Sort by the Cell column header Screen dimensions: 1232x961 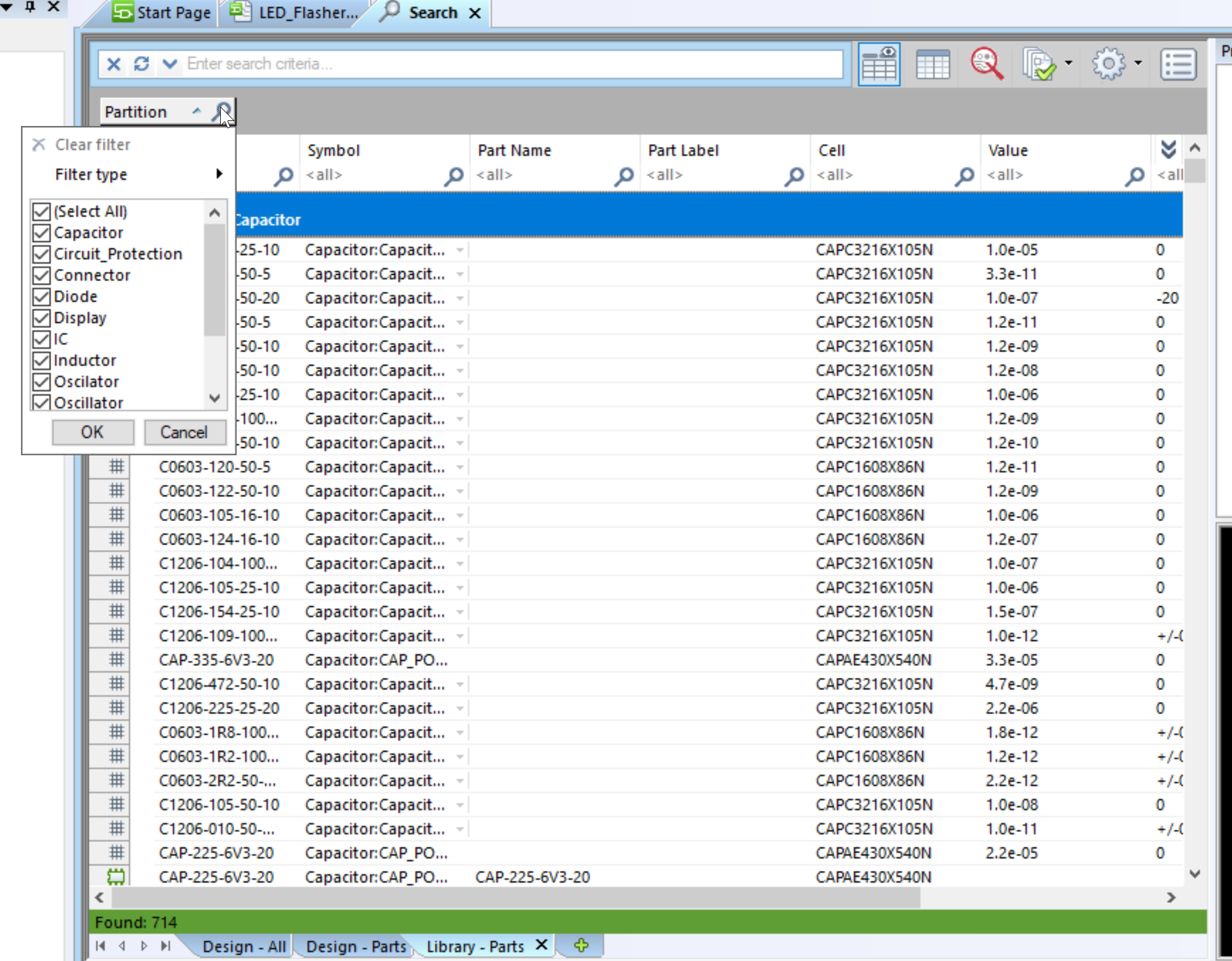(x=832, y=150)
